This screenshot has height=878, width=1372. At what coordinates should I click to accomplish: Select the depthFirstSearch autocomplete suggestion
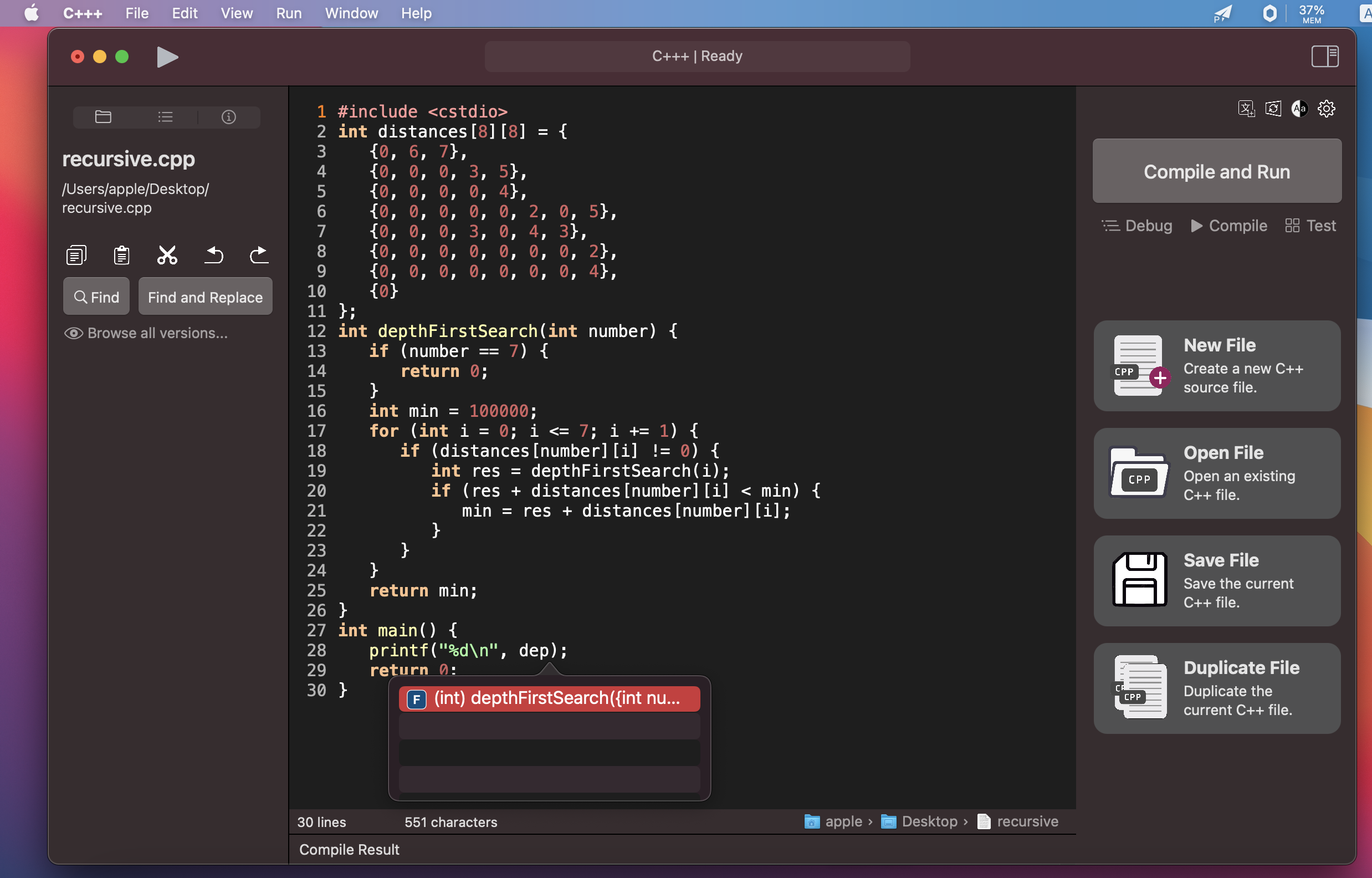click(x=549, y=698)
